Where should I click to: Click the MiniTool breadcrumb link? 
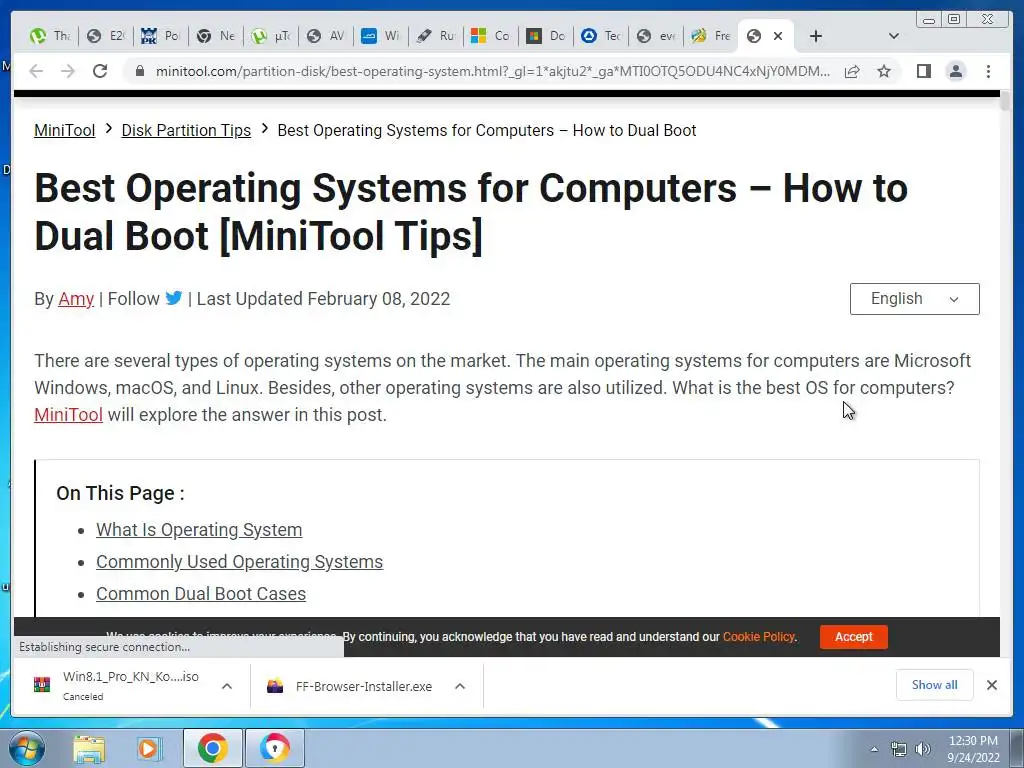point(65,130)
